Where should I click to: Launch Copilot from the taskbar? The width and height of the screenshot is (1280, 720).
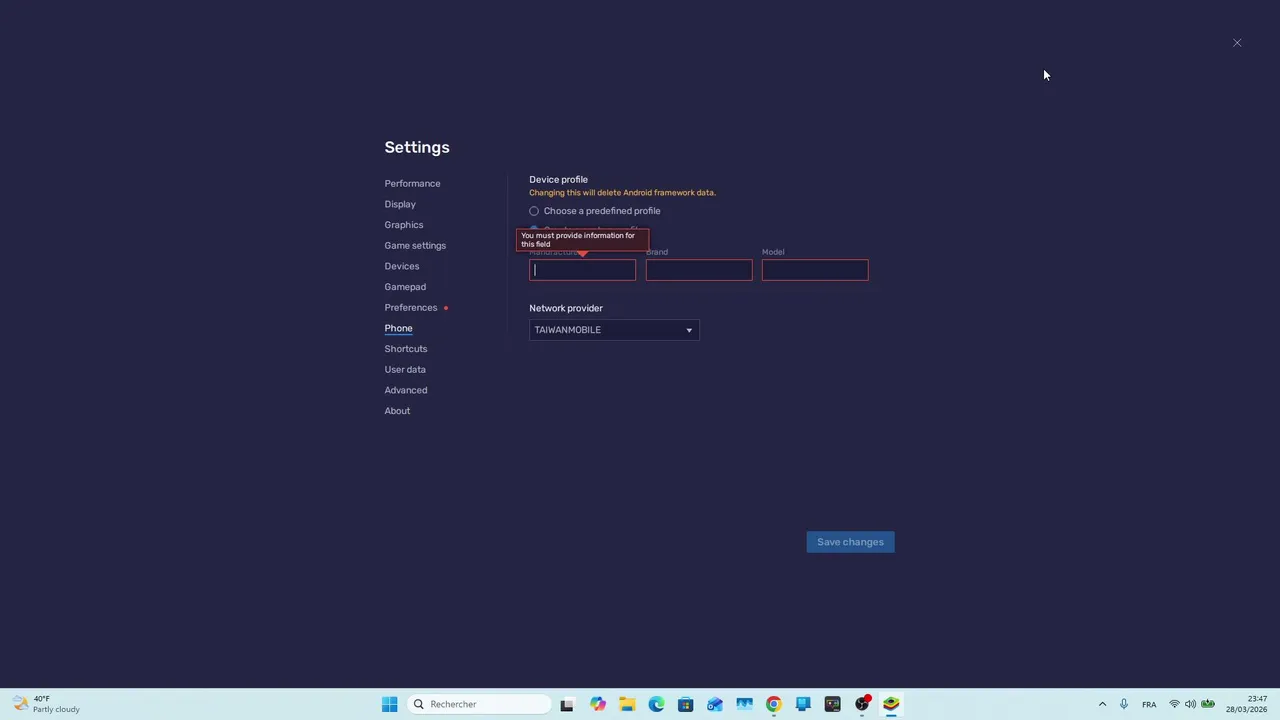click(x=598, y=704)
